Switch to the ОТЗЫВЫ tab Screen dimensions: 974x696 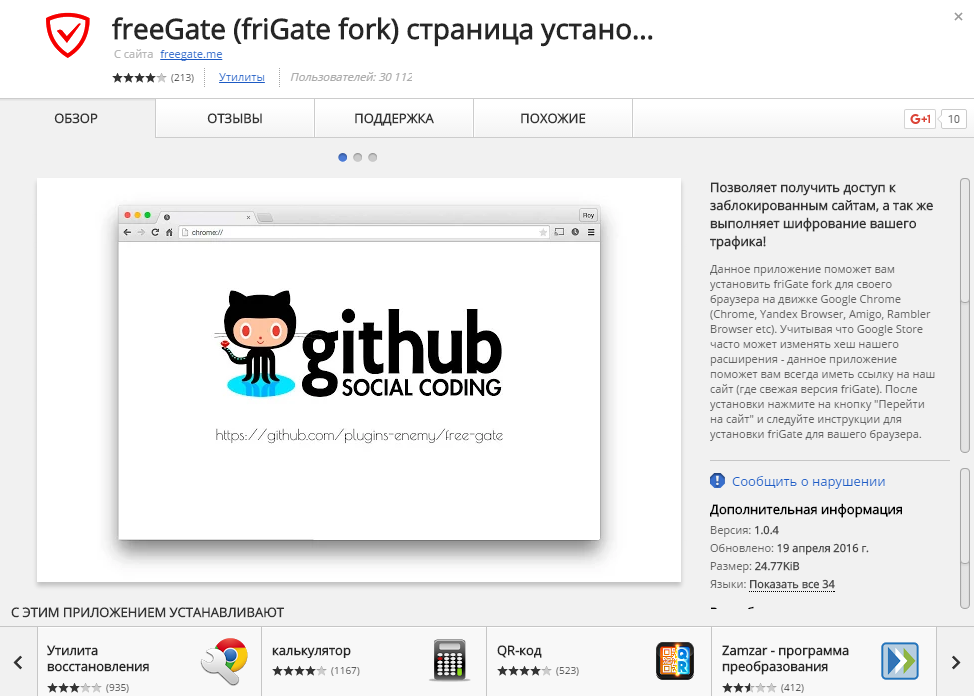pos(235,118)
